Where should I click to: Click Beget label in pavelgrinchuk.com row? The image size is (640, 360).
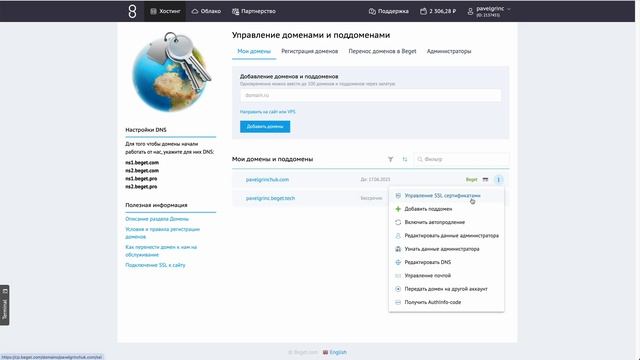(x=471, y=180)
